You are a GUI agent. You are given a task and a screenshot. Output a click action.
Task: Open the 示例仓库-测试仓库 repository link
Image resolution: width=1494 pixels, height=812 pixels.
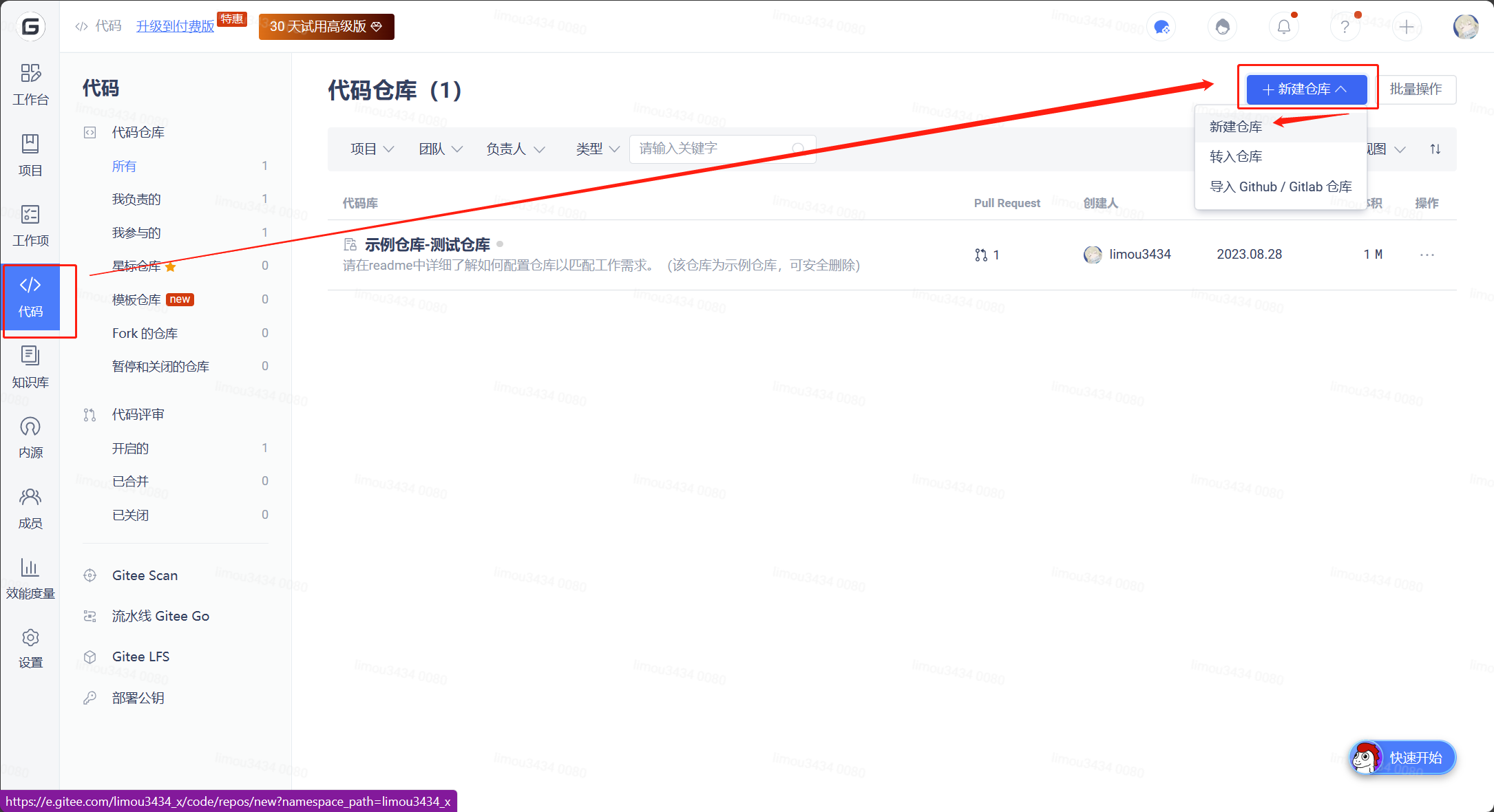(427, 245)
